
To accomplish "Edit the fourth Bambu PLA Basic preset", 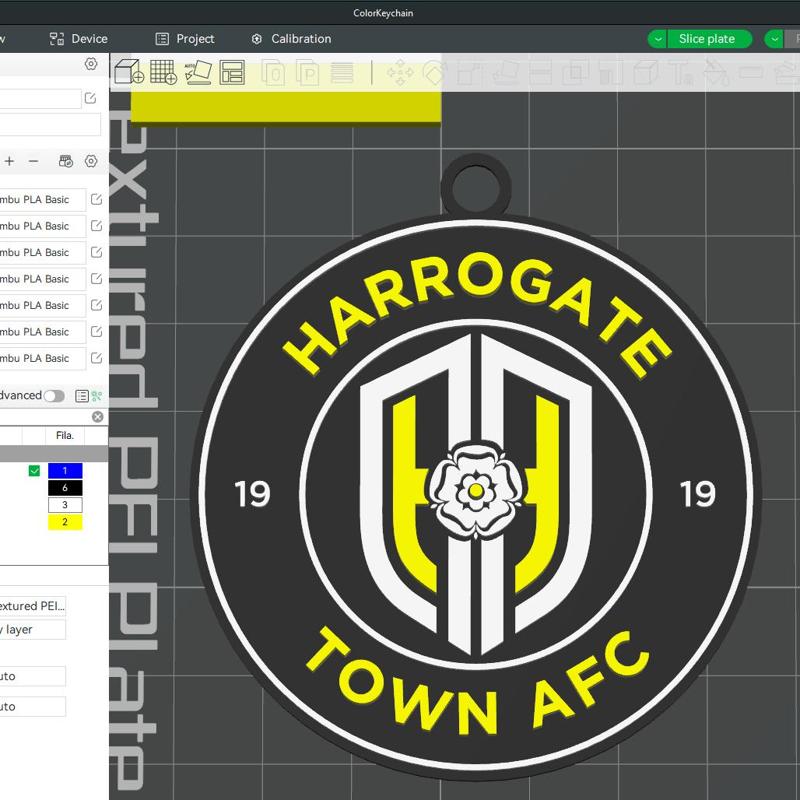I will [x=96, y=279].
